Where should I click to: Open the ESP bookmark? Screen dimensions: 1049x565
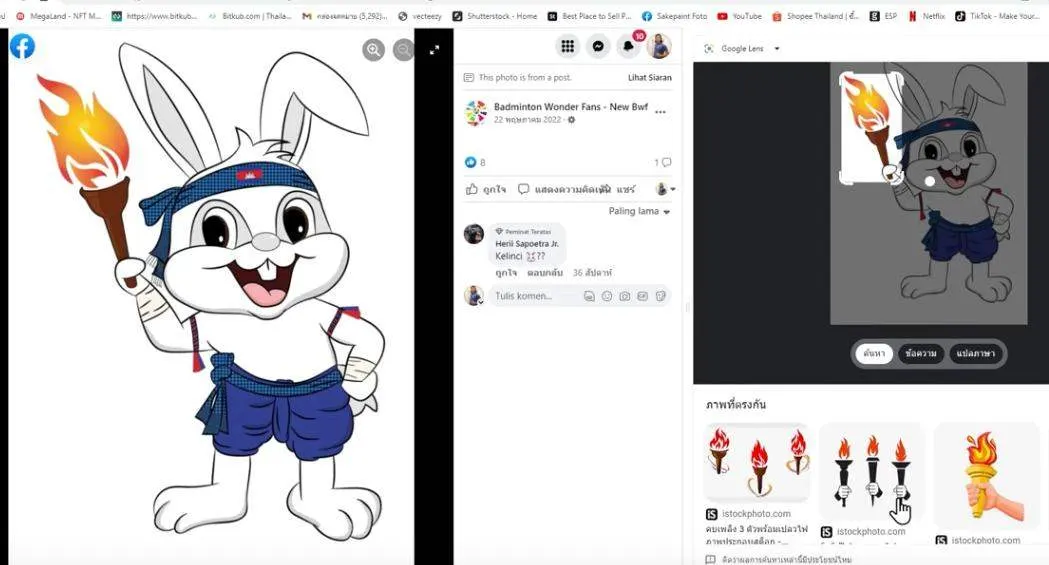pyautogui.click(x=883, y=16)
